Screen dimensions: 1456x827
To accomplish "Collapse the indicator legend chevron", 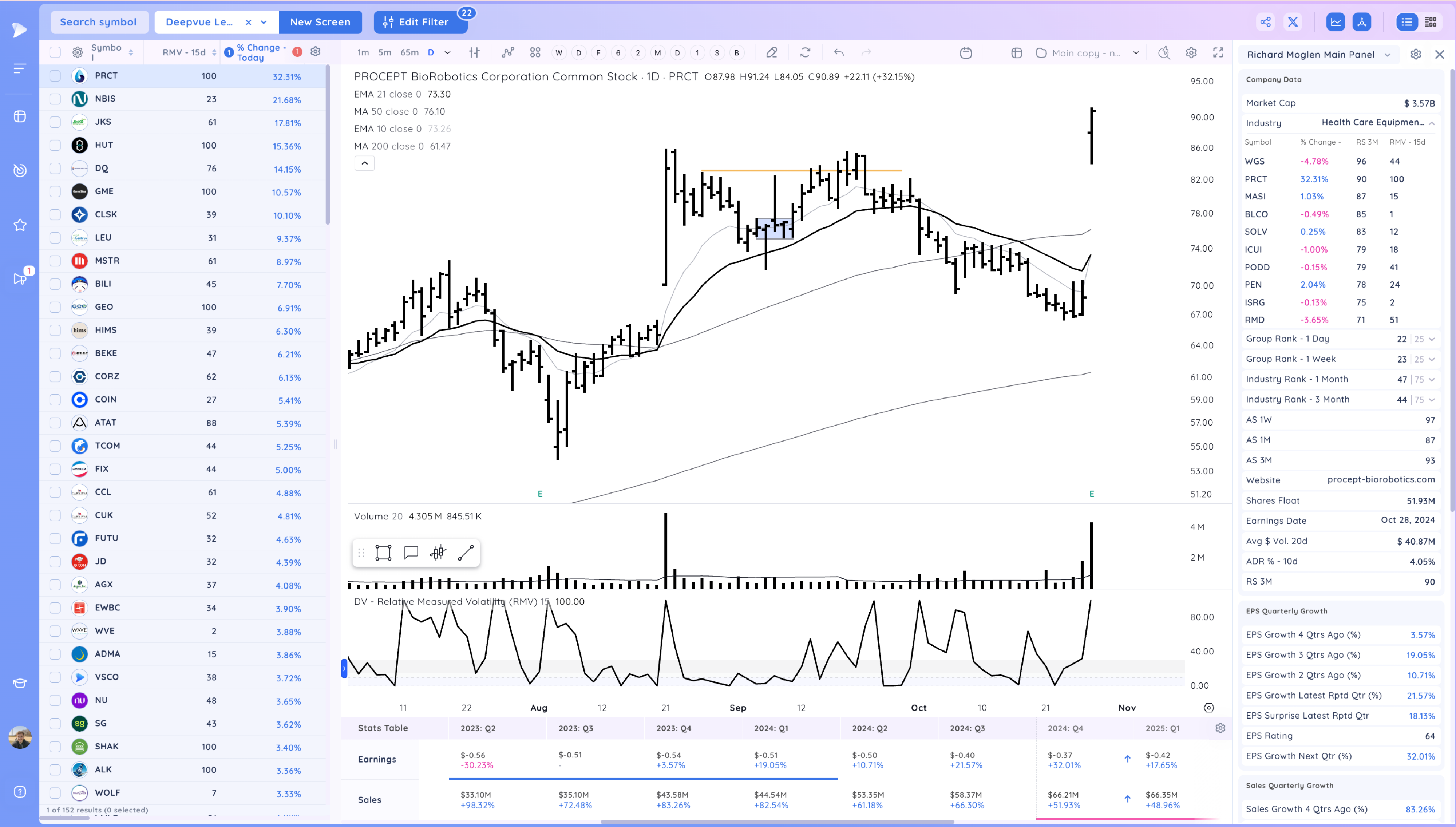I will [365, 163].
